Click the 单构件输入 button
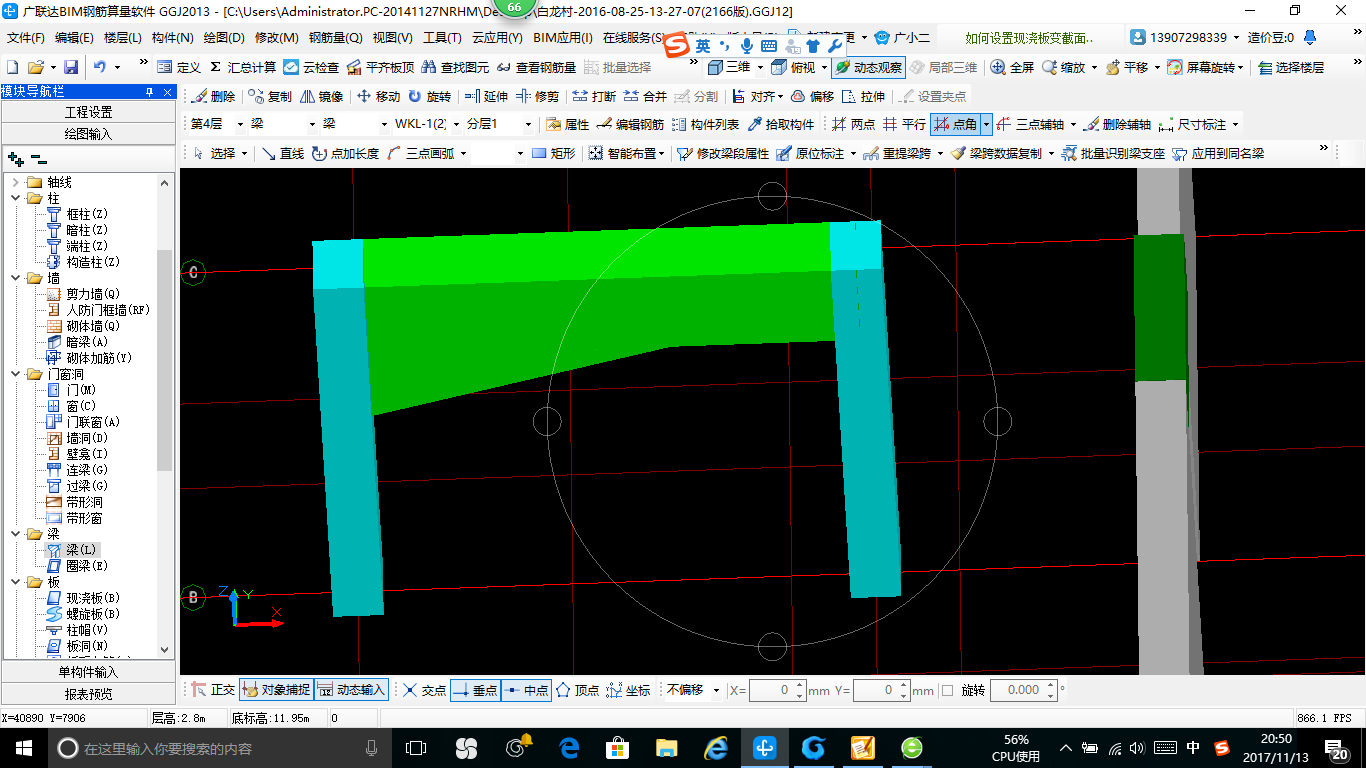 point(88,672)
